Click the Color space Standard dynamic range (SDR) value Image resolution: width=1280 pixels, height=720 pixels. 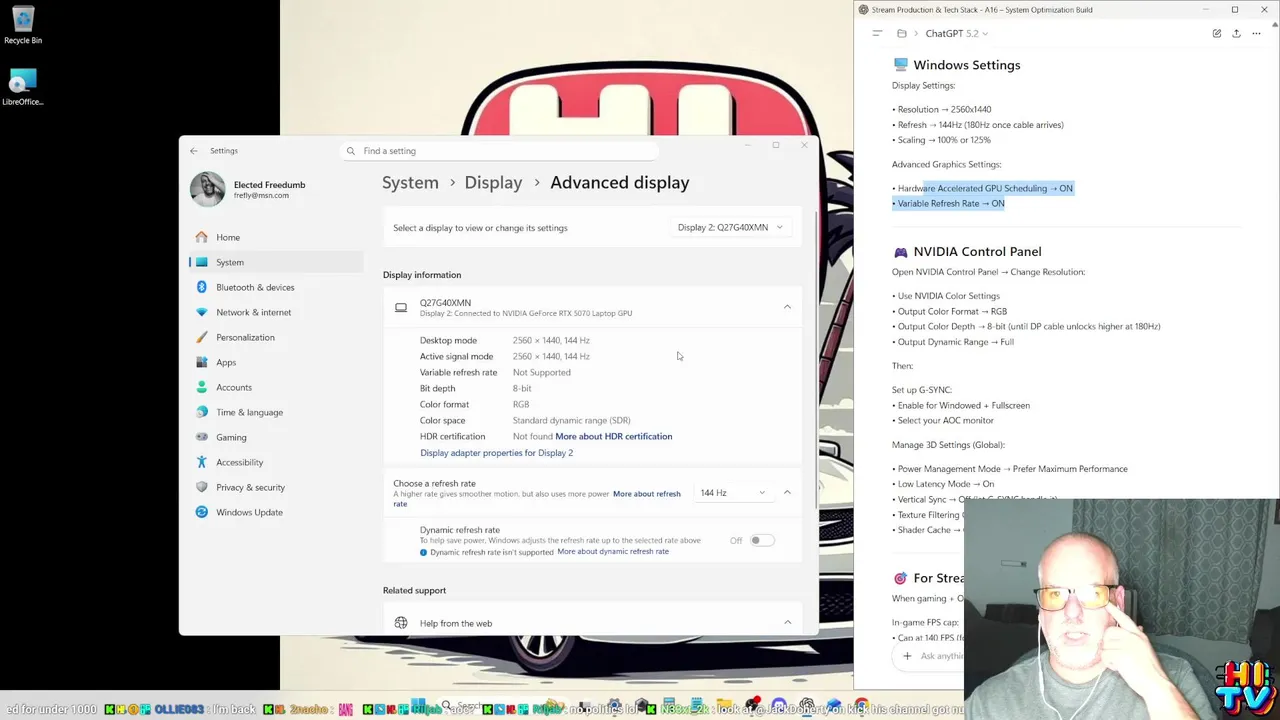(572, 420)
